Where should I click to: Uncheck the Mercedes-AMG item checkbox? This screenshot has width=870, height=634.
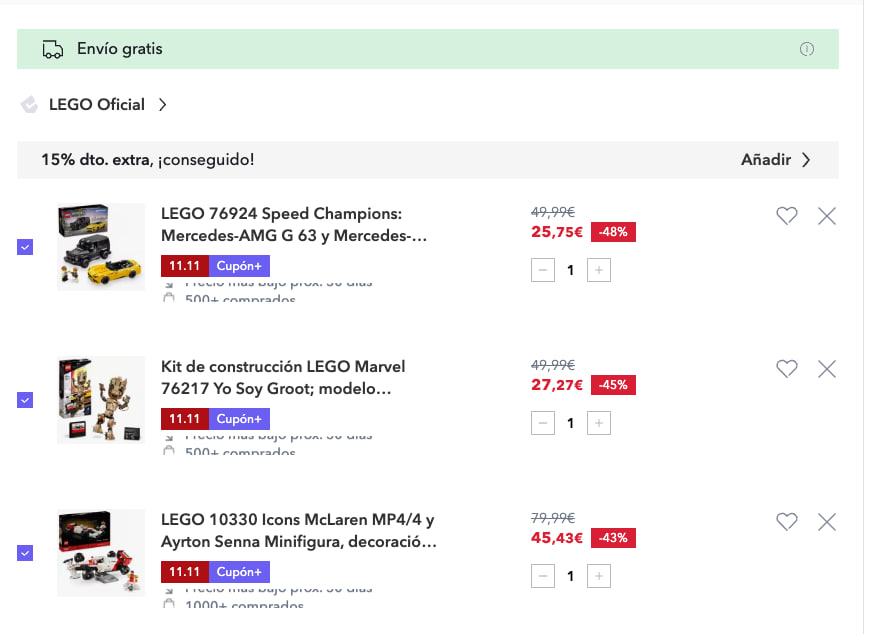pyautogui.click(x=23, y=247)
